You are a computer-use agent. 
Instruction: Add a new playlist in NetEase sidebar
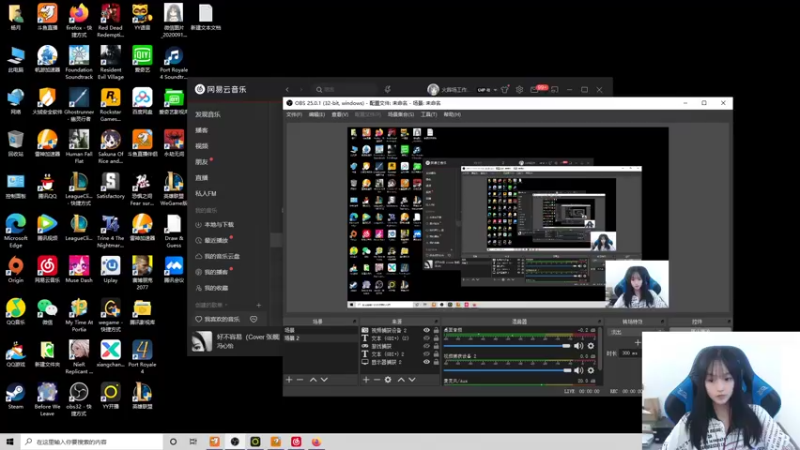pyautogui.click(x=259, y=305)
